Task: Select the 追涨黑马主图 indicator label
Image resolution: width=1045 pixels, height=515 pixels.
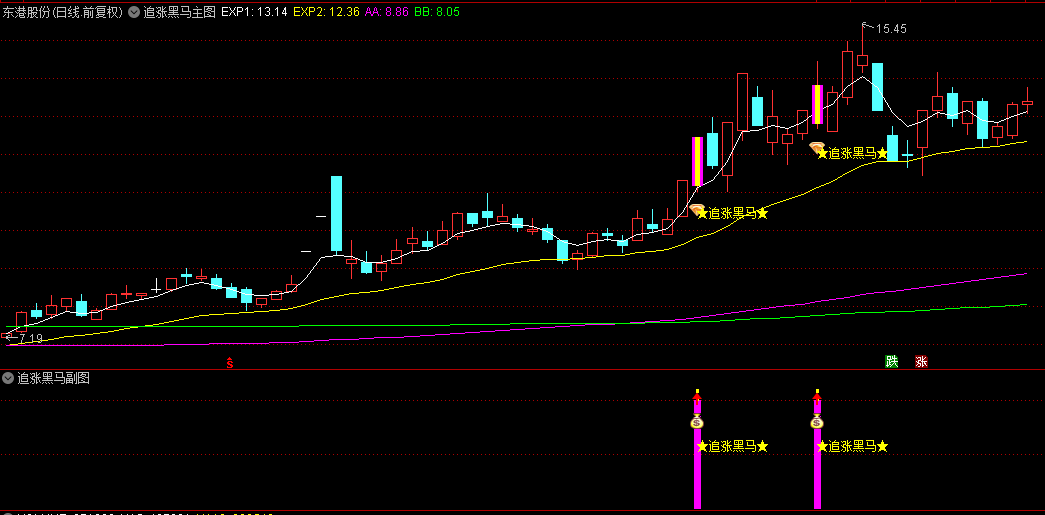Action: [x=179, y=12]
